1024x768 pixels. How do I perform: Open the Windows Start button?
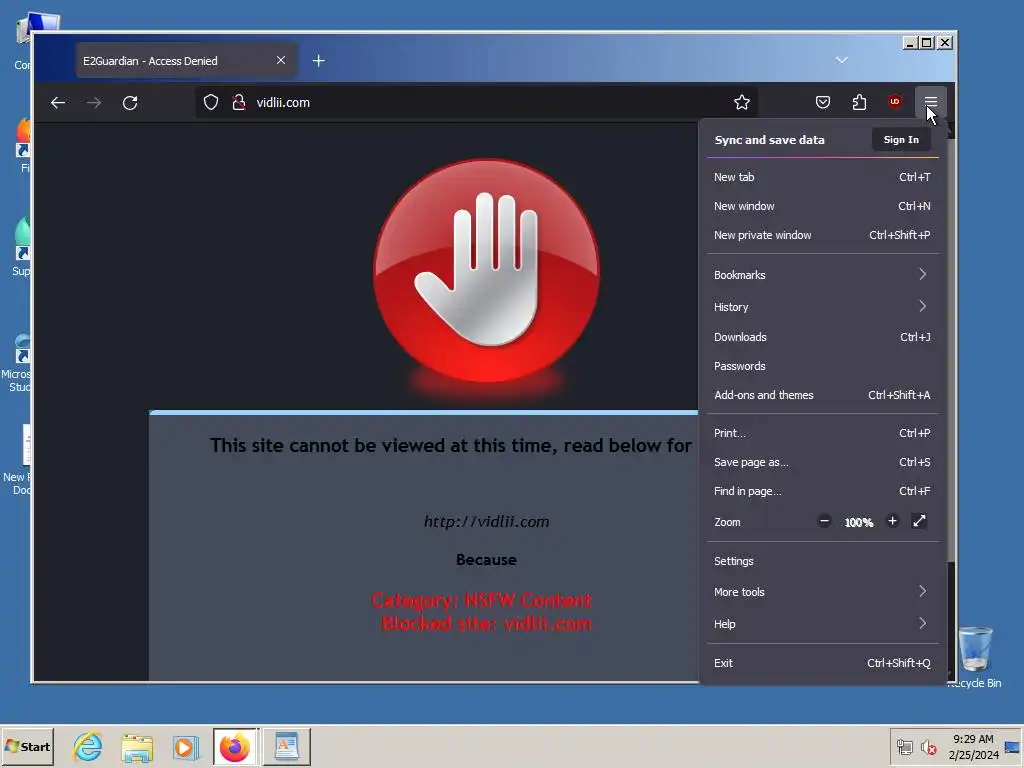point(27,746)
